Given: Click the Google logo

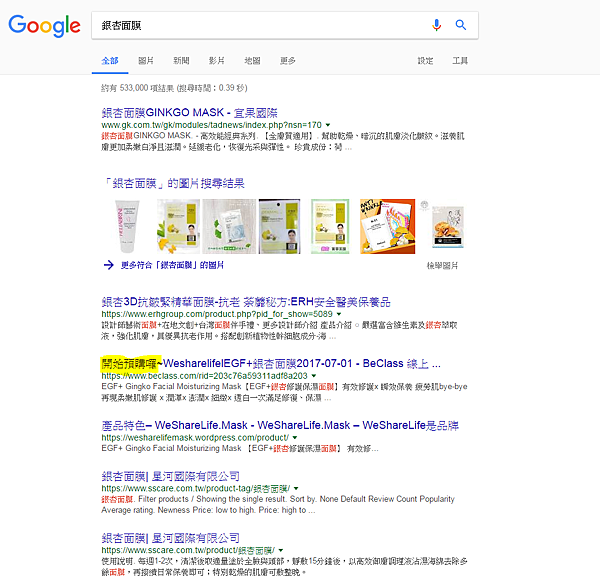Looking at the screenshot, I should [x=44, y=26].
